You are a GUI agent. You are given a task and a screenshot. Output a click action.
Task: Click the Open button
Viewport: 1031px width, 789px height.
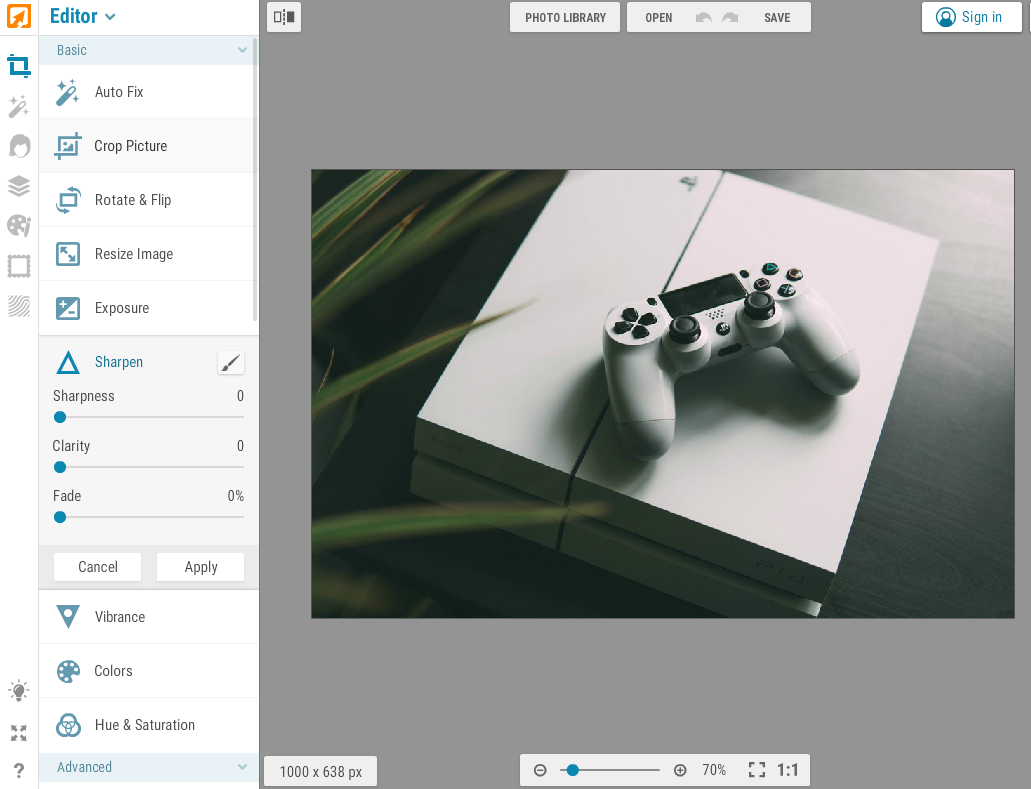click(658, 18)
